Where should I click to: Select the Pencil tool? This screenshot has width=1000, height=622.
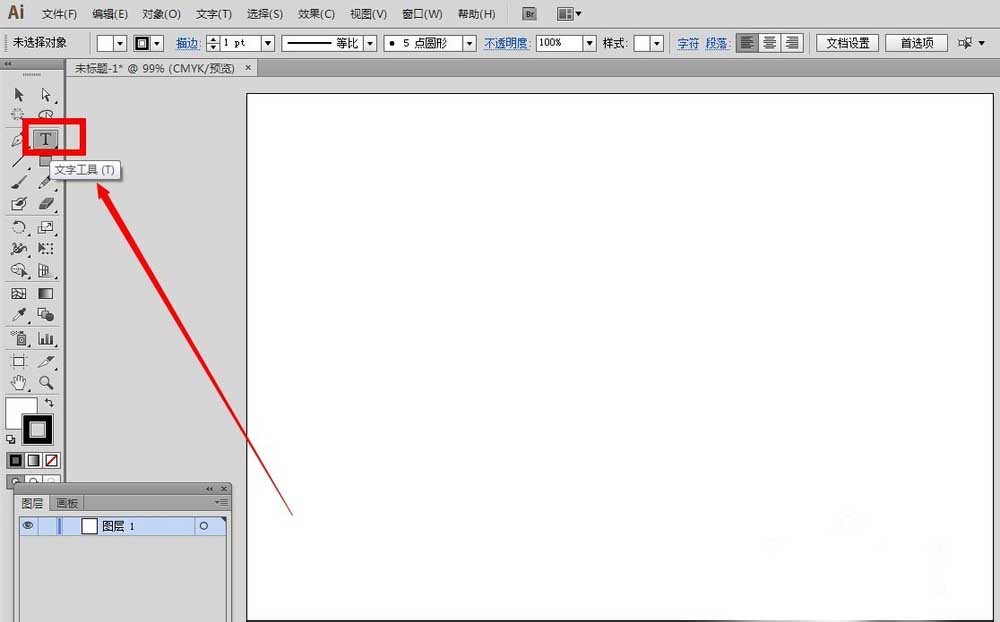click(x=45, y=182)
